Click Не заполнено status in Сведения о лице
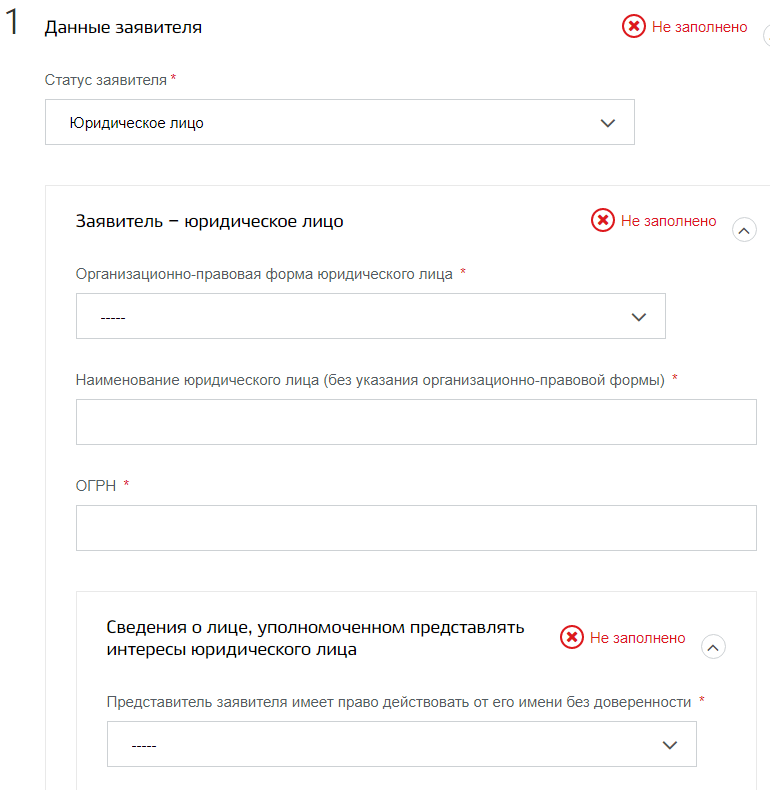This screenshot has height=790, width=770. [637, 638]
